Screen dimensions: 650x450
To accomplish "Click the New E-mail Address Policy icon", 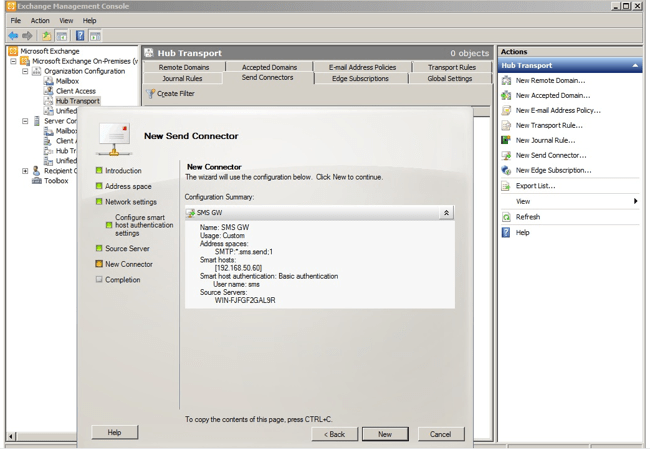I will coord(506,110).
